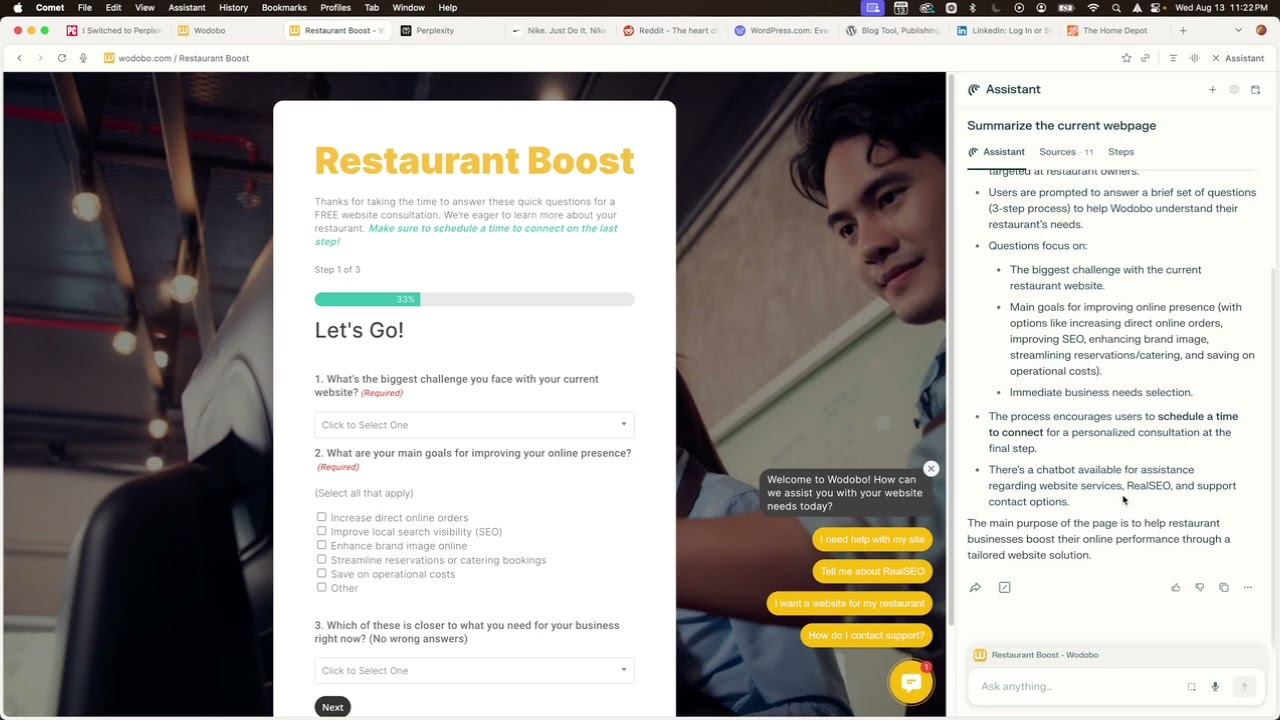Open the answer's more options menu

[1247, 587]
